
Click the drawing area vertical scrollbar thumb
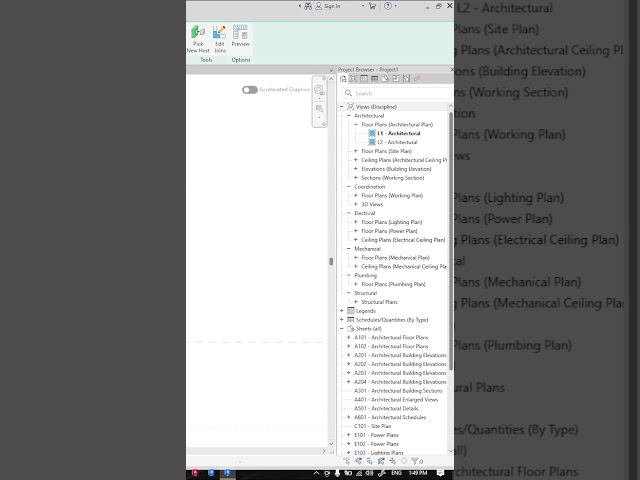point(331,261)
